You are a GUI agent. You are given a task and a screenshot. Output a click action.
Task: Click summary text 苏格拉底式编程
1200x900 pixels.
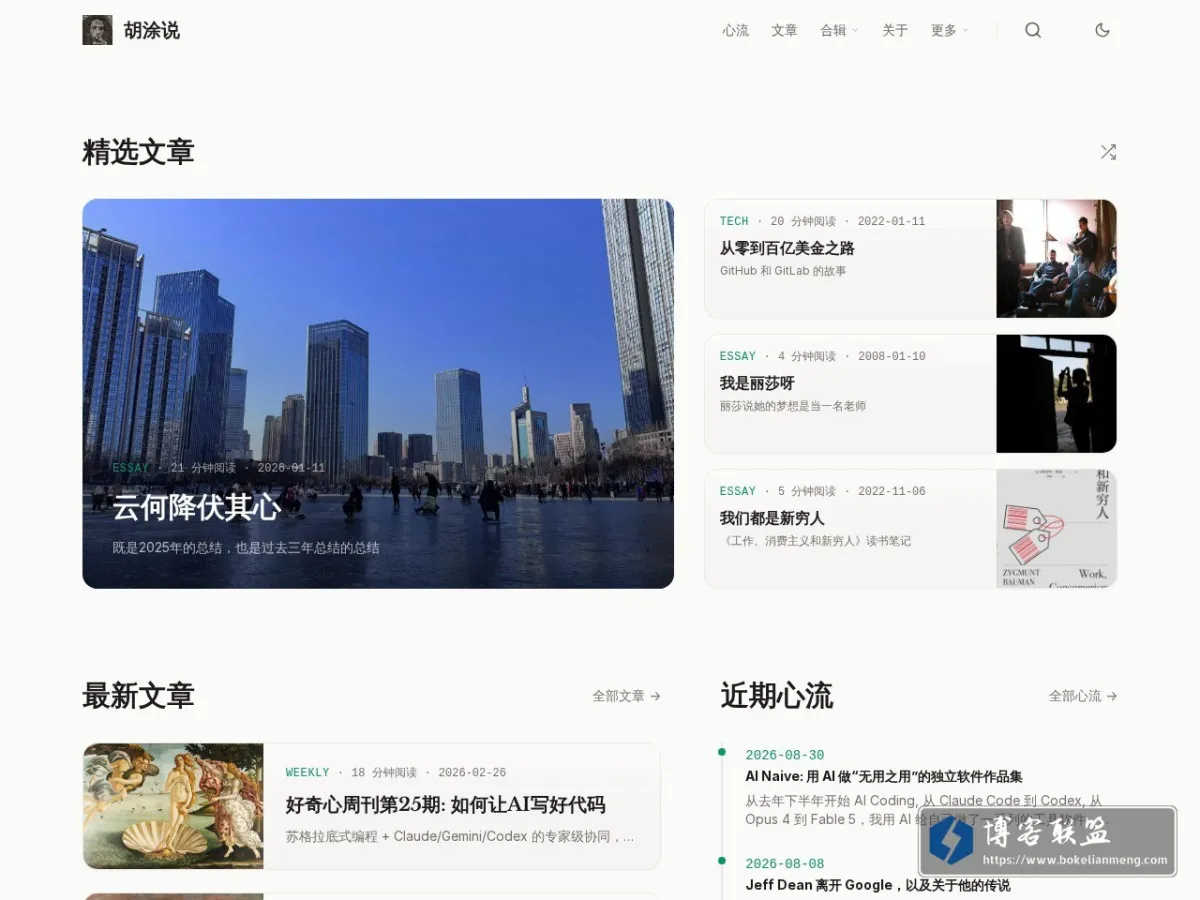click(x=460, y=836)
